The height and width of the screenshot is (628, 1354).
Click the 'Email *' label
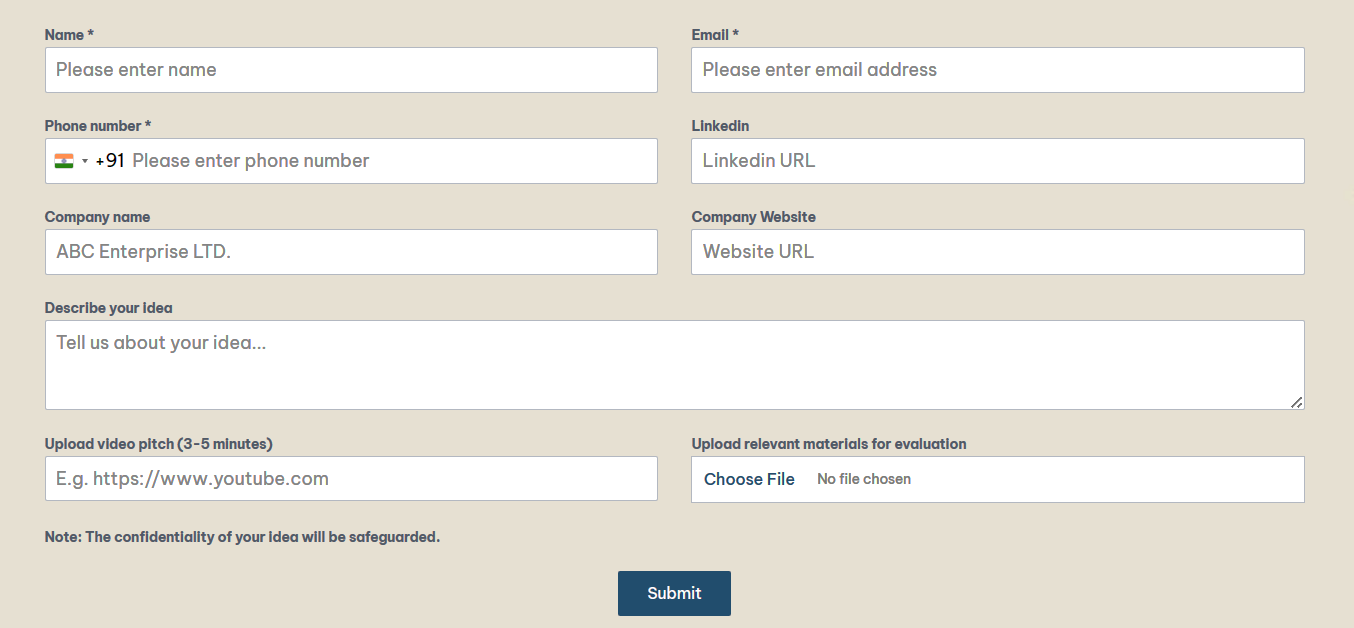click(x=715, y=35)
